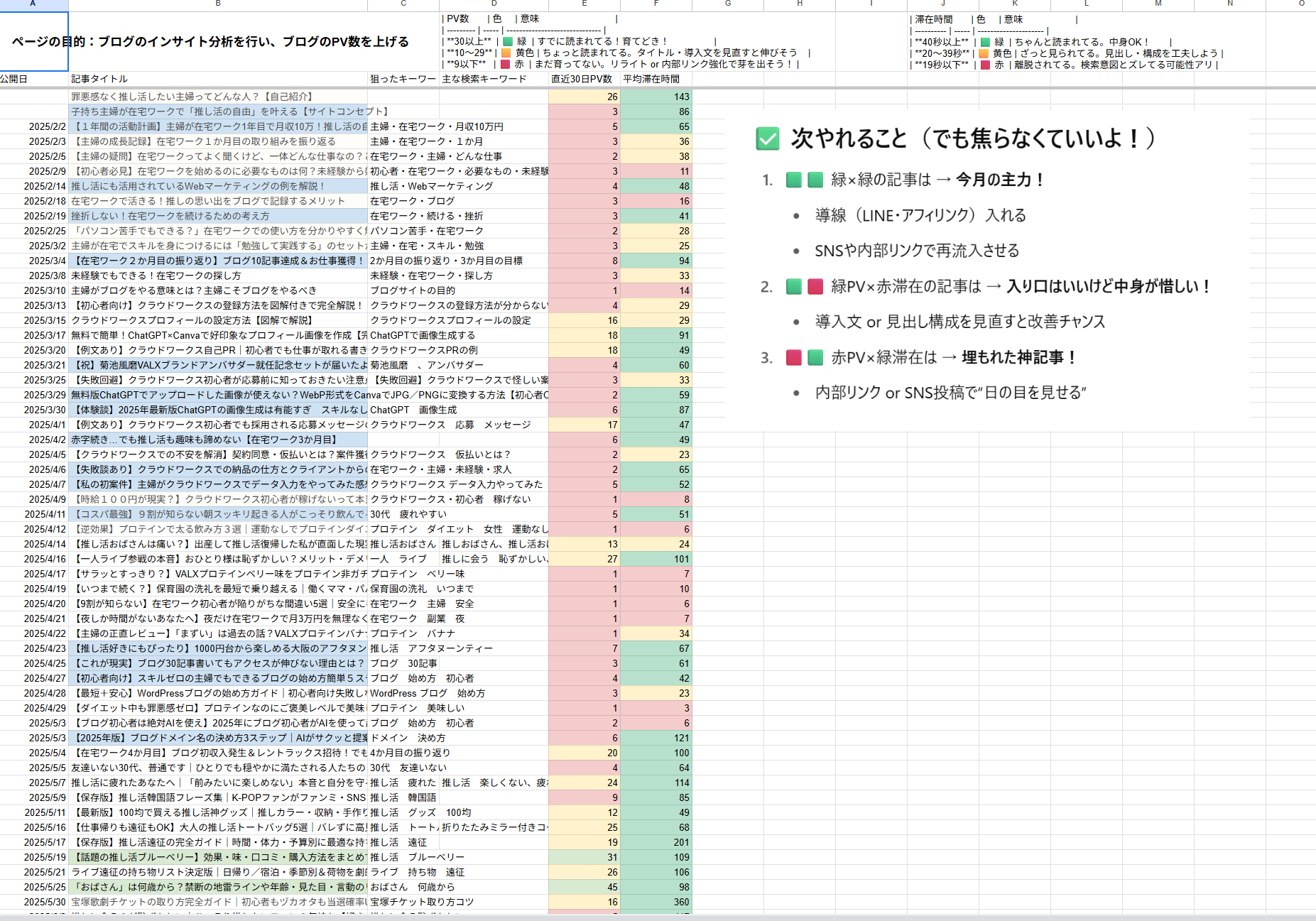Image resolution: width=1316 pixels, height=921 pixels.
Task: Click date cell 2025/4/16
Action: coord(34,559)
